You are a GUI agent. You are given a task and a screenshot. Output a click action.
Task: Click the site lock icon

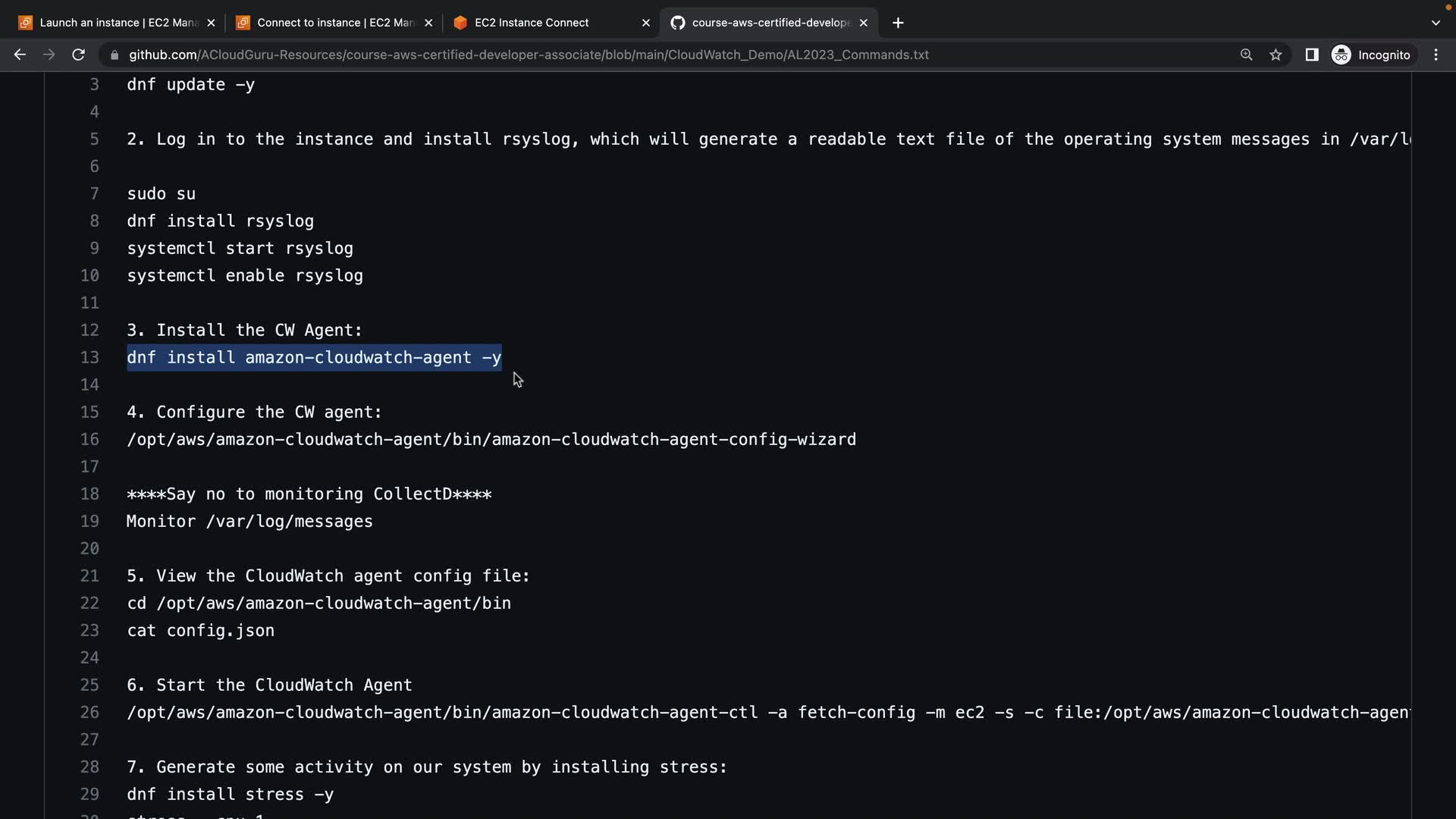click(x=115, y=55)
